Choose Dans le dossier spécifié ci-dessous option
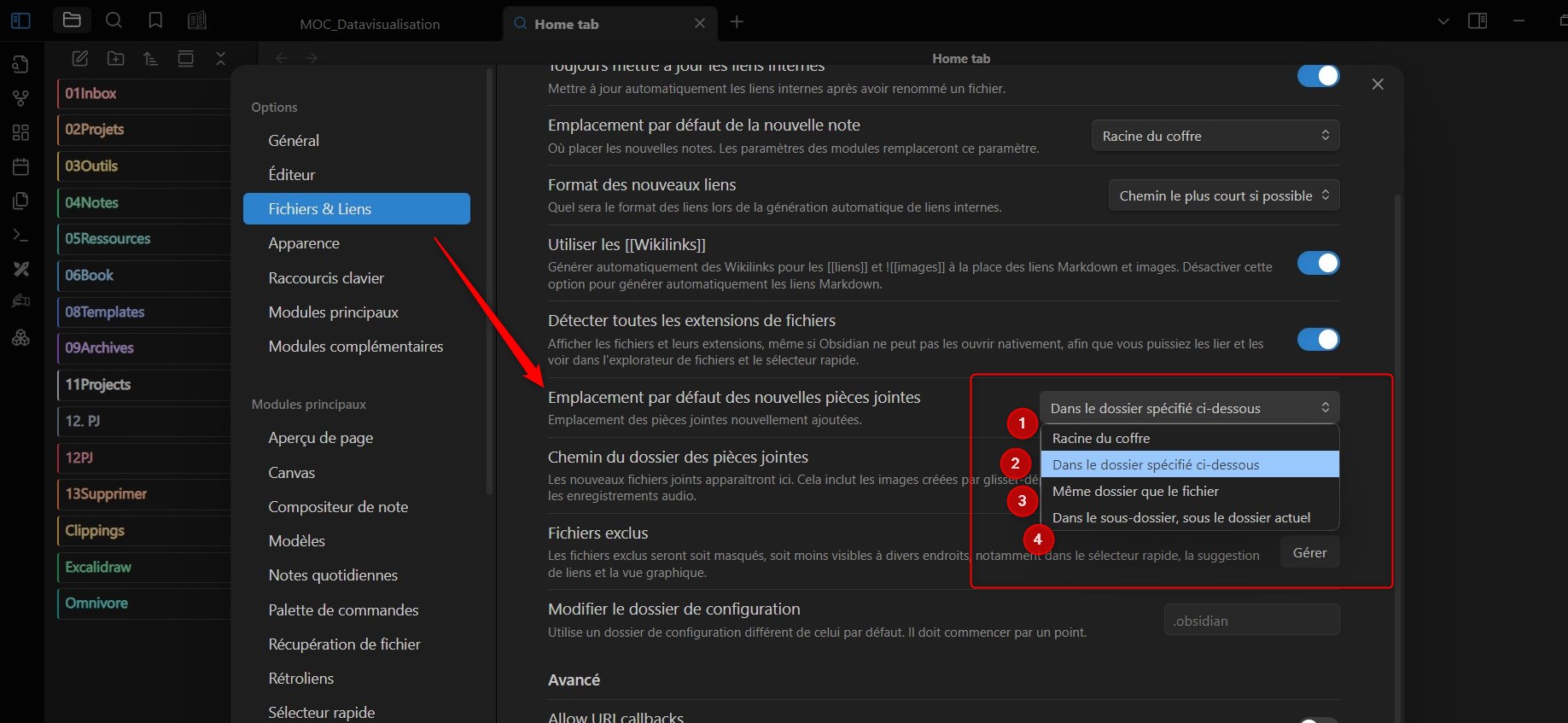Viewport: 1568px width, 723px height. (1190, 464)
